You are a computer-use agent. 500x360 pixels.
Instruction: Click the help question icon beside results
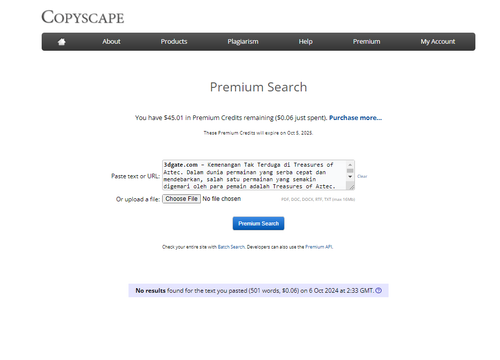click(378, 291)
